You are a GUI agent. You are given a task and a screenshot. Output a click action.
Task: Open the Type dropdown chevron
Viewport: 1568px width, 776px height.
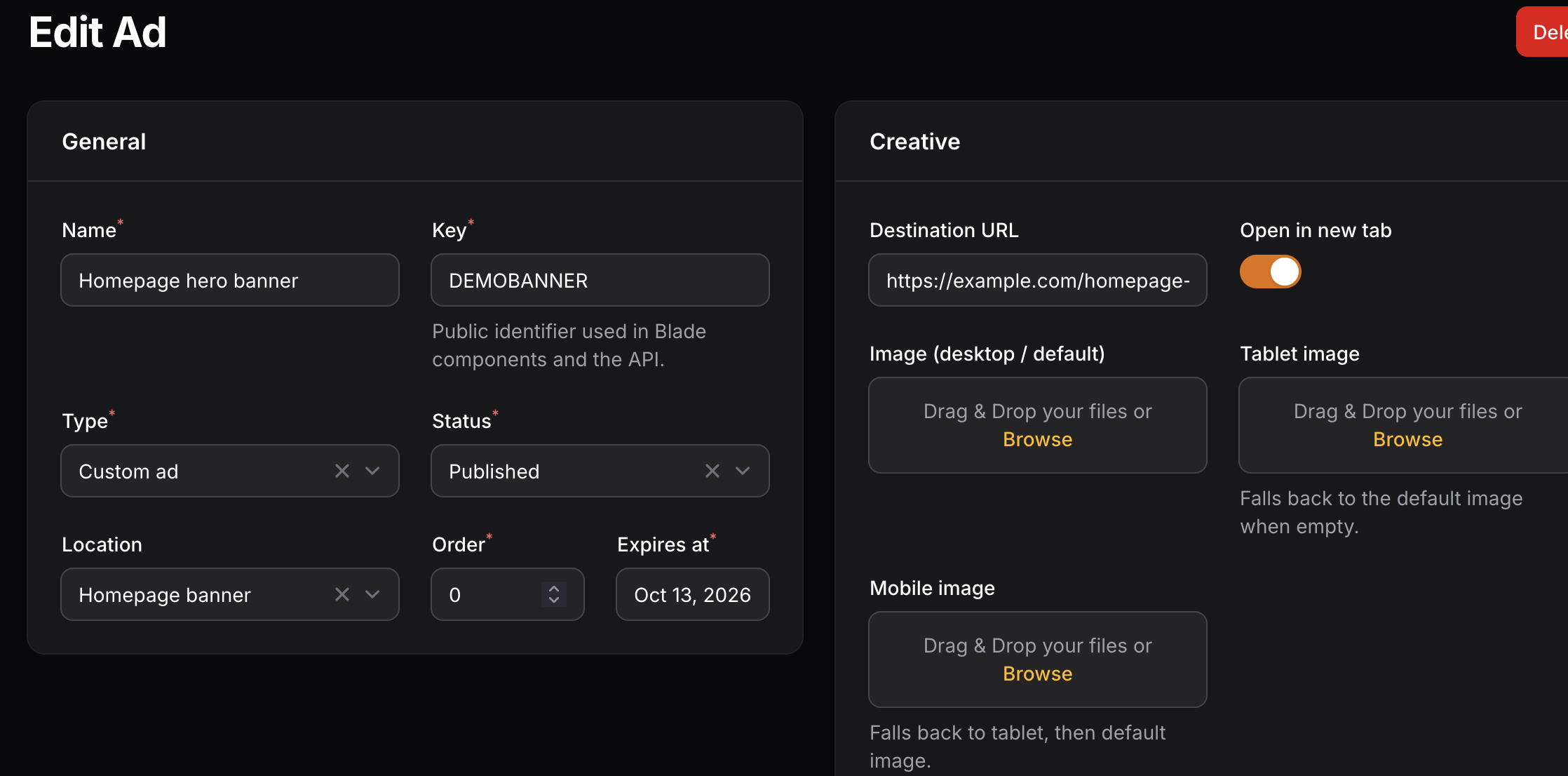(x=372, y=471)
